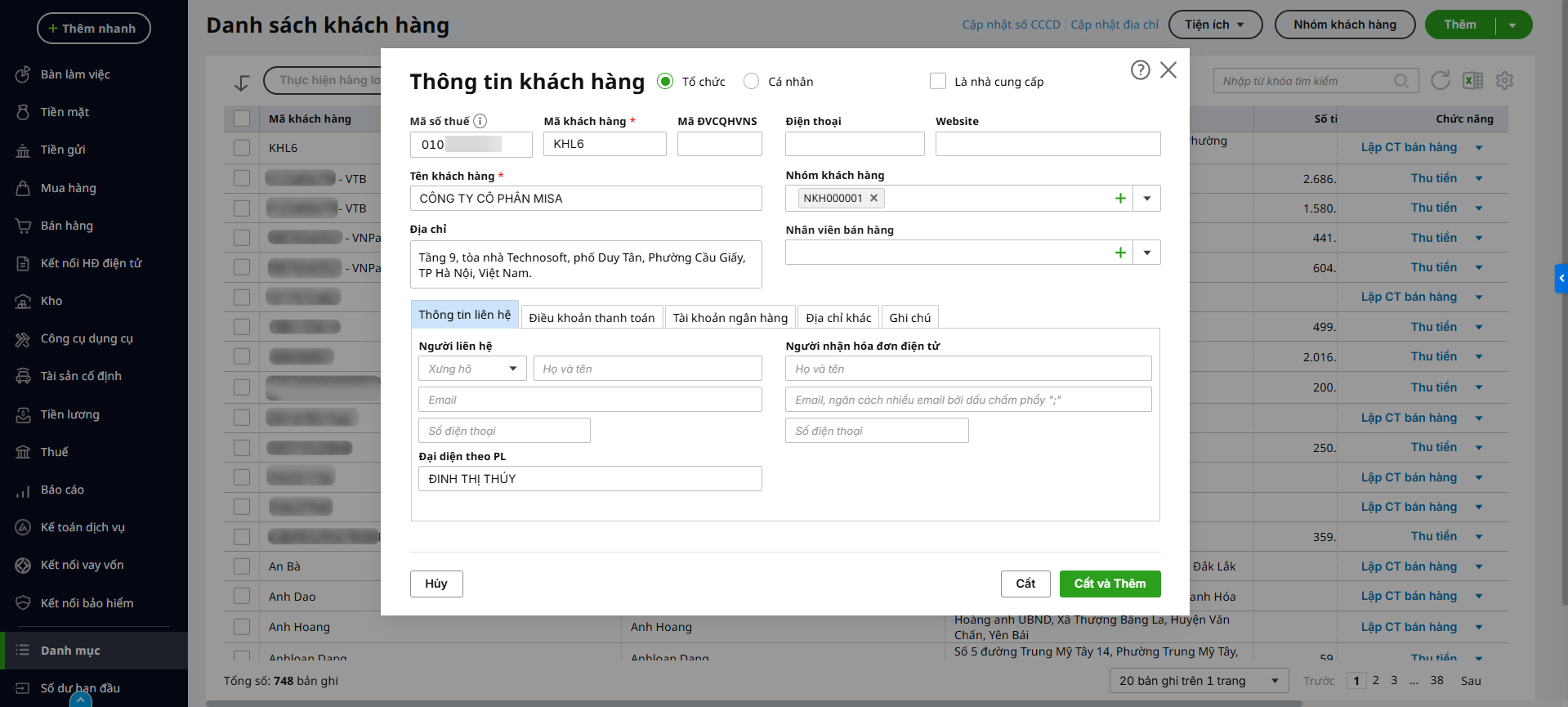Add new Nhóm khách hàng with plus icon
This screenshot has width=1568, height=707.
click(x=1120, y=199)
